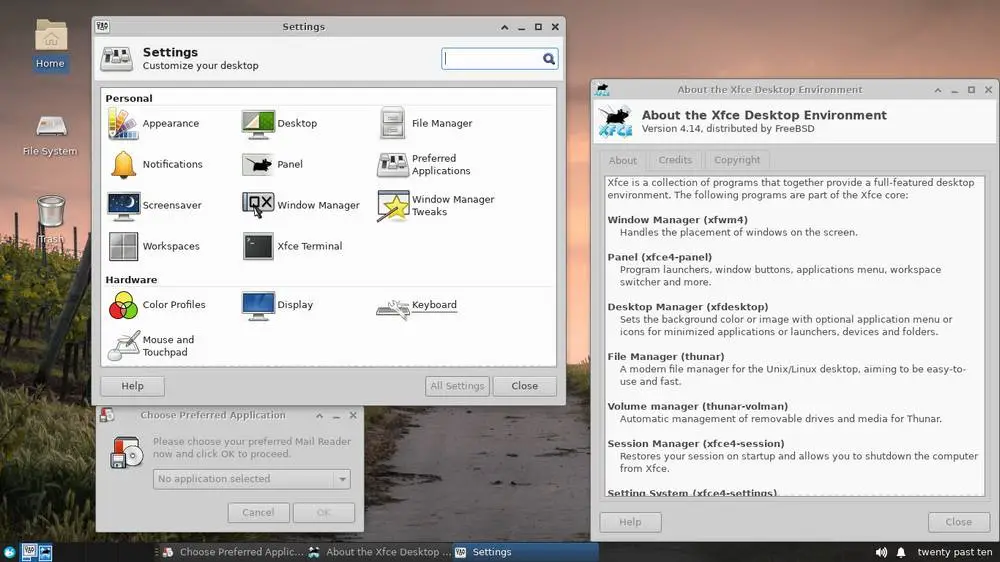This screenshot has height=562, width=1000.
Task: Launch the Screensaver settings
Action: (124, 206)
